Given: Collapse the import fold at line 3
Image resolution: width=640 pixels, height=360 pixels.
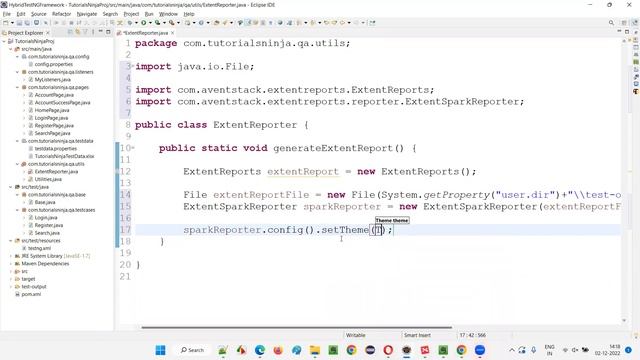Looking at the screenshot, I should 133,66.
